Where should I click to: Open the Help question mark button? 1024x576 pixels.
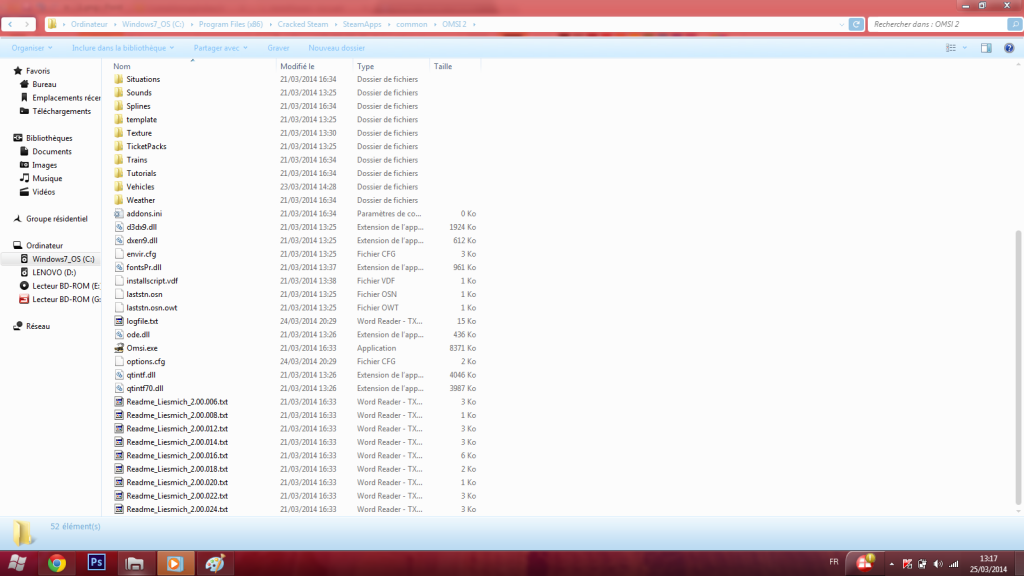coord(1009,48)
